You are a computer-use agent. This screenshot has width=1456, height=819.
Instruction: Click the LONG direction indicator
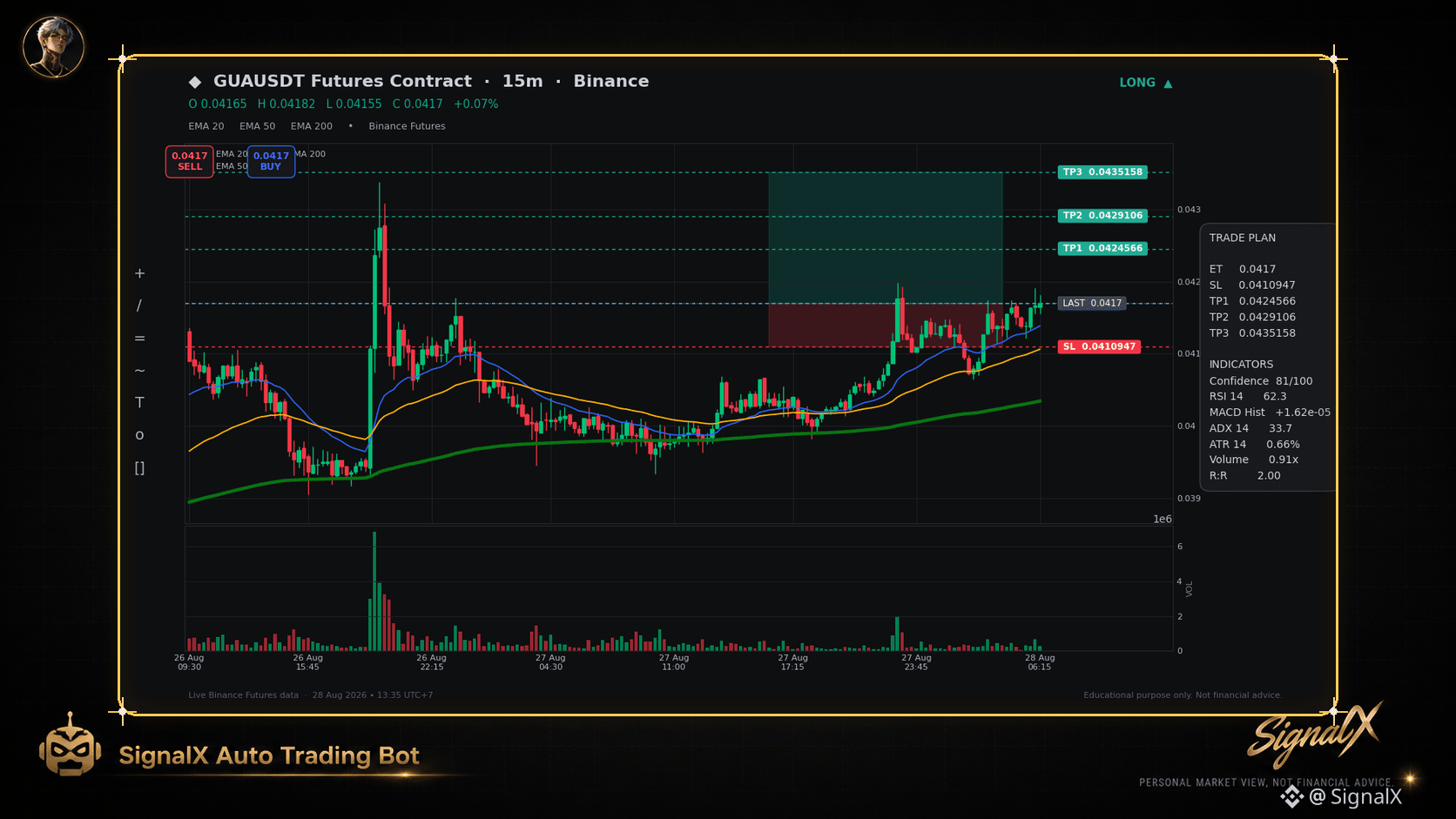click(1146, 83)
